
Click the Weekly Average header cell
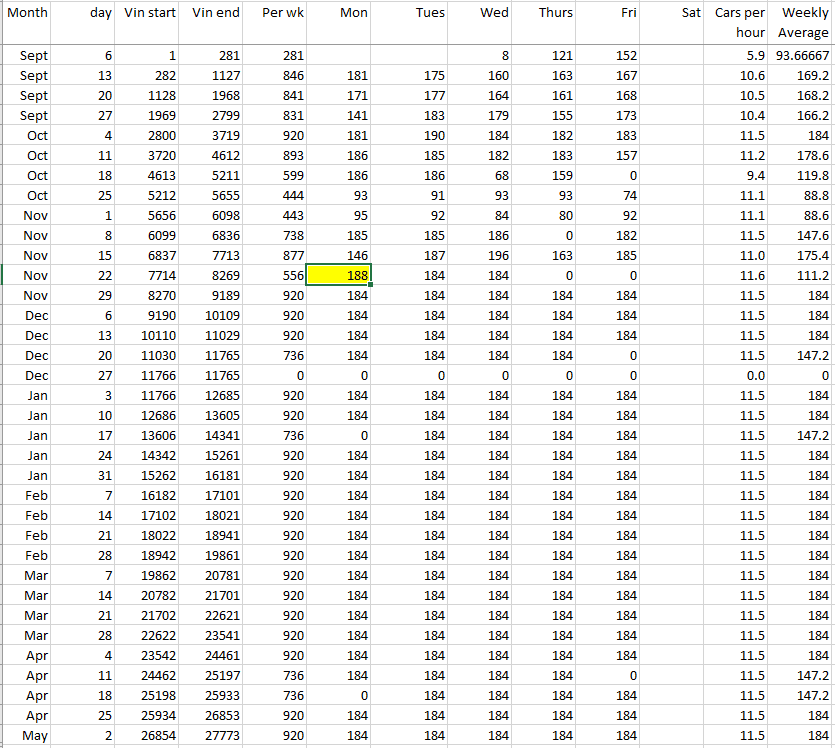pyautogui.click(x=802, y=22)
